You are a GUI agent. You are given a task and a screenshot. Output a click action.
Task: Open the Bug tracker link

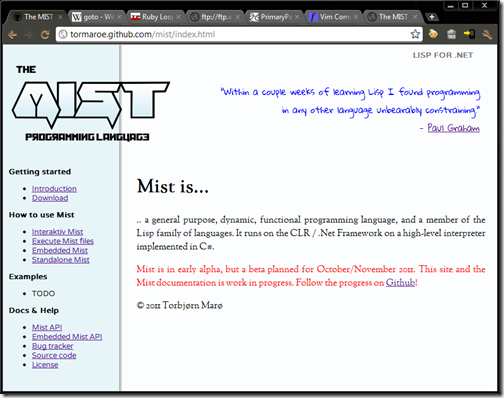[x=53, y=346]
